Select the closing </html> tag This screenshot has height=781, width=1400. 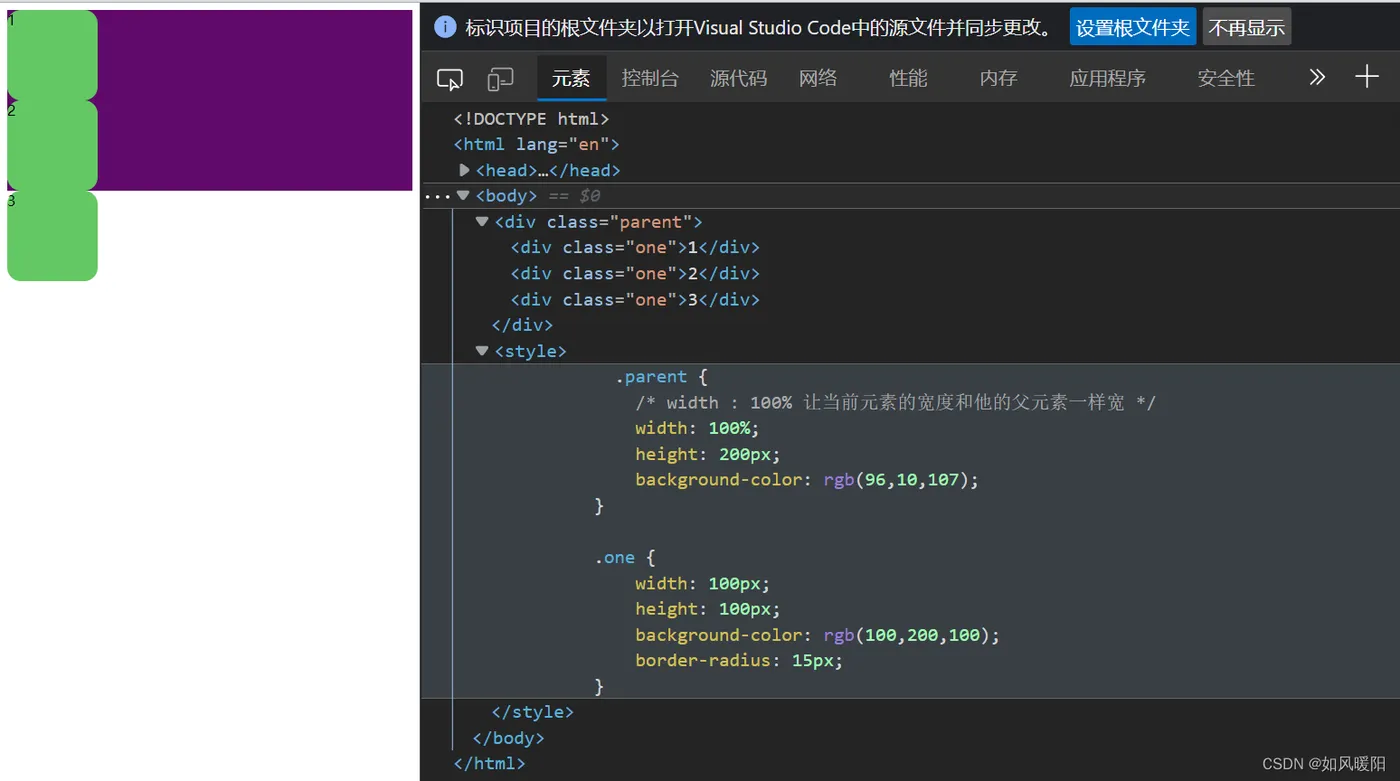coord(489,763)
